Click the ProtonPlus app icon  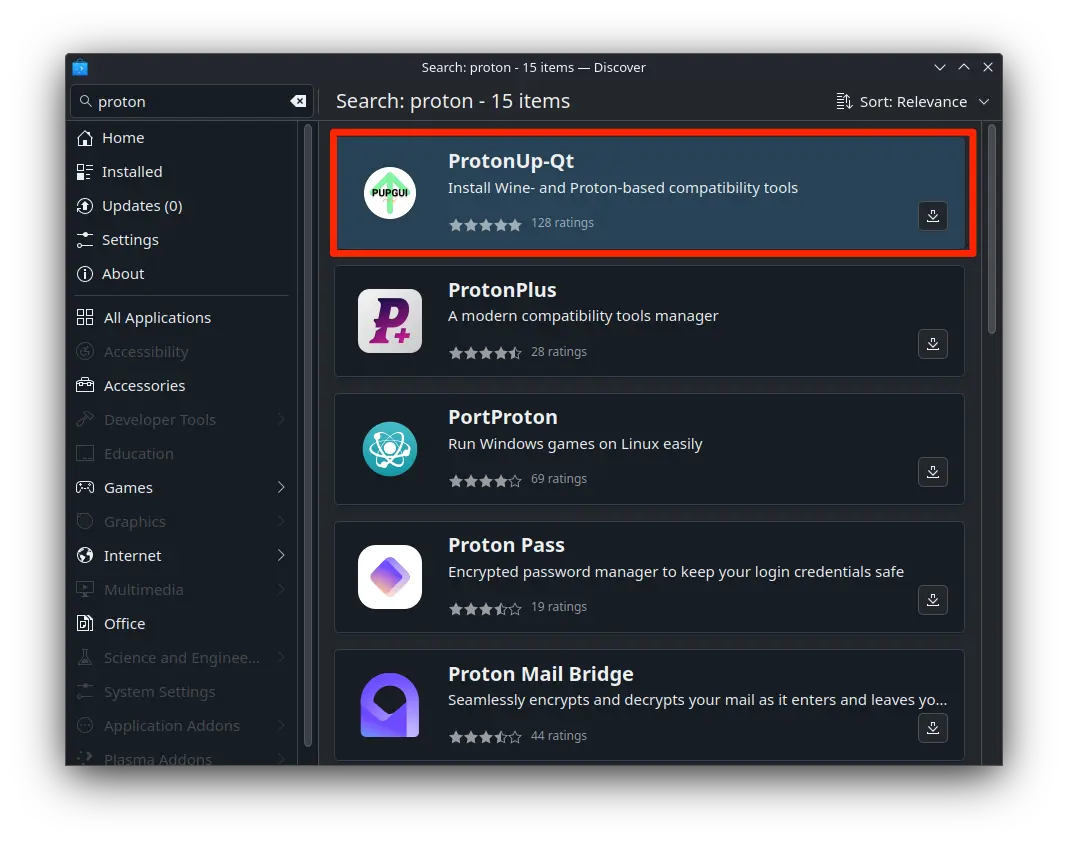click(390, 321)
